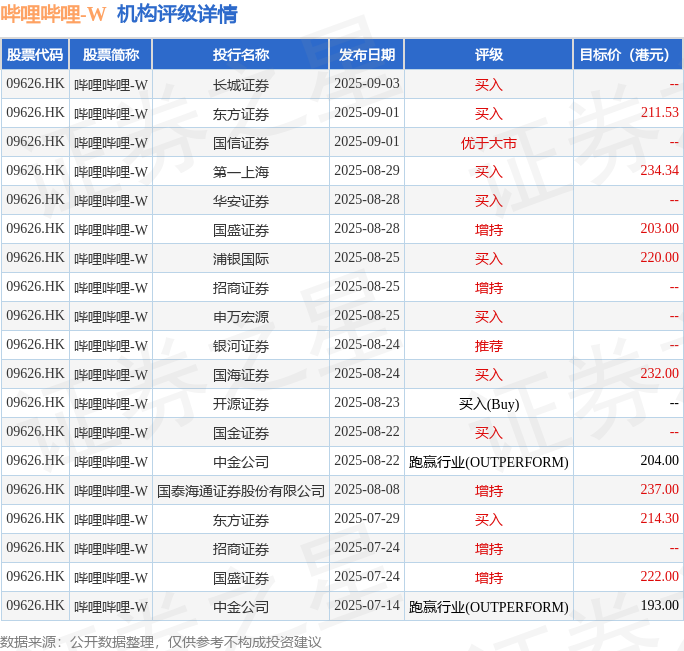This screenshot has width=684, height=651.
Task: Click the date 2025-08-29
Action: point(367,170)
